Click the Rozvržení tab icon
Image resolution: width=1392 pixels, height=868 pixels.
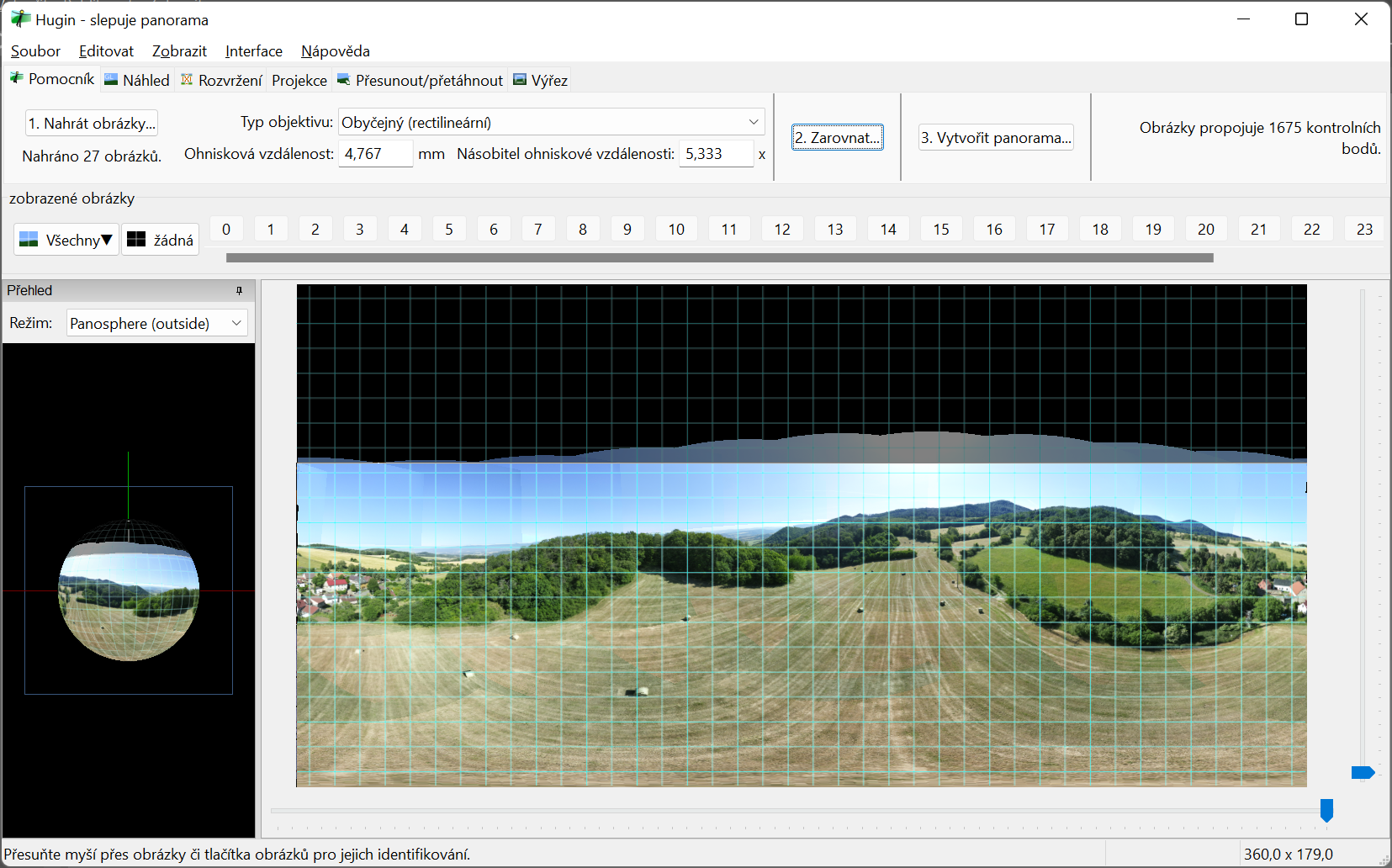click(x=187, y=80)
